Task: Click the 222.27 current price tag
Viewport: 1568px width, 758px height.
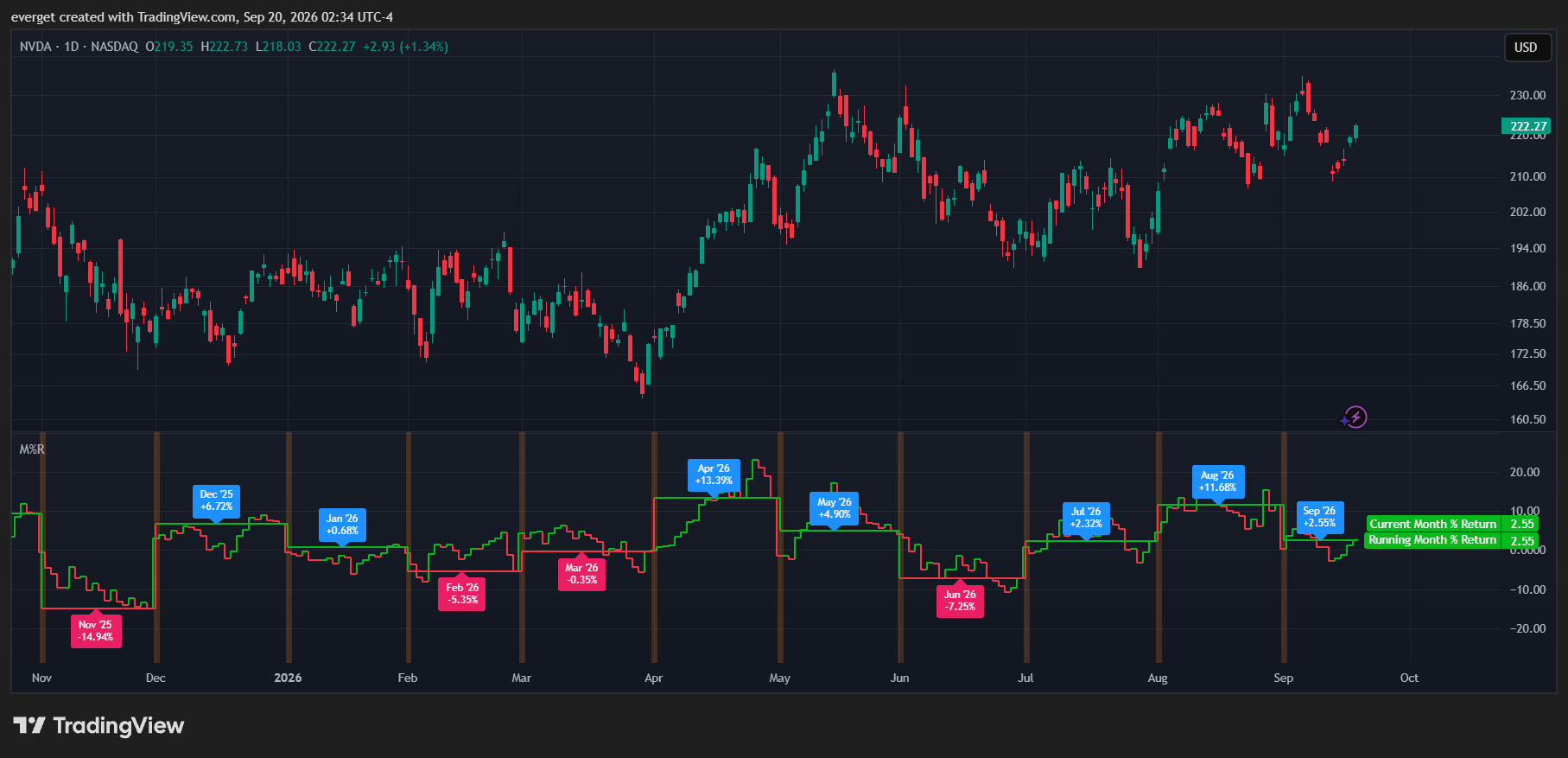Action: tap(1527, 126)
